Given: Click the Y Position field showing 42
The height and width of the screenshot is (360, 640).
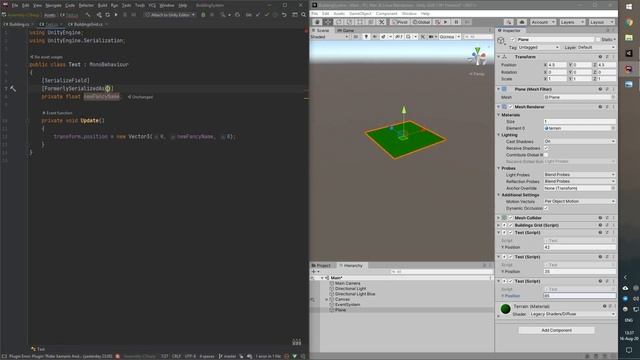Looking at the screenshot, I should click(x=579, y=247).
